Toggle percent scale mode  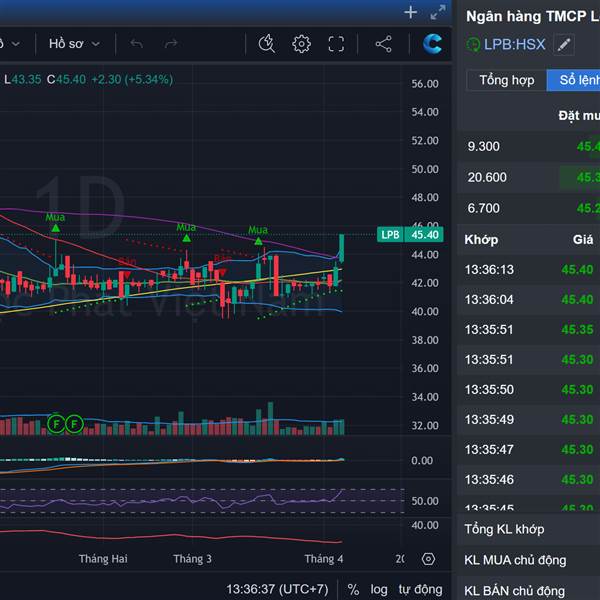click(x=353, y=590)
